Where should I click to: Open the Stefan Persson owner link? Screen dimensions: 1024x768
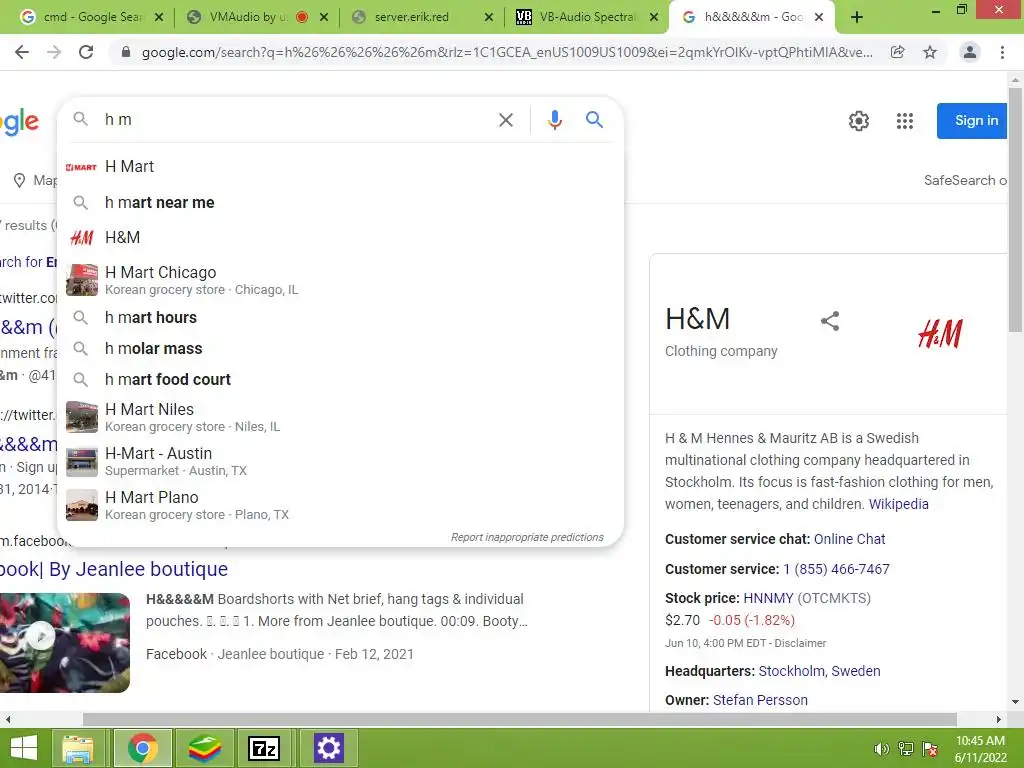(760, 700)
